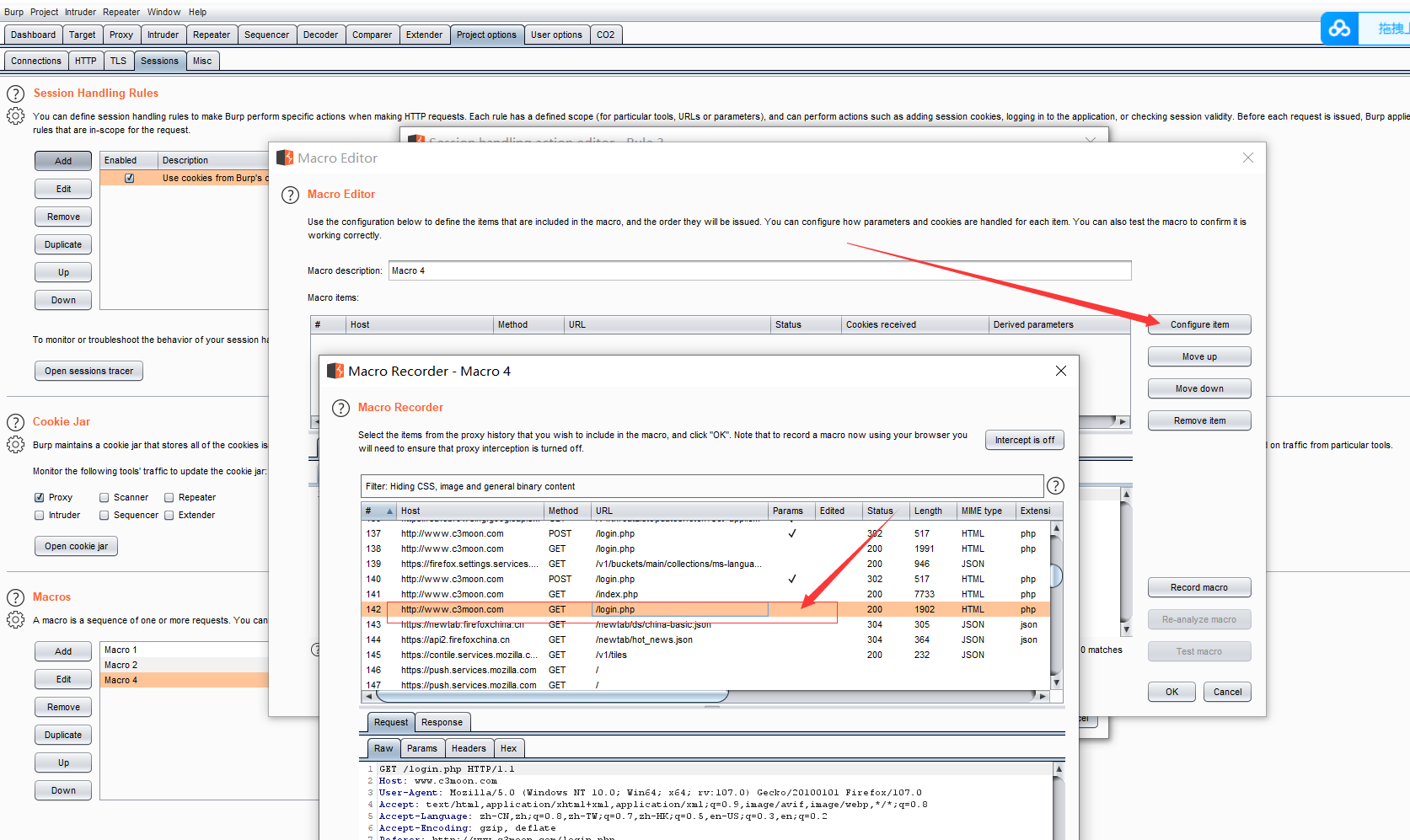Uncheck the Proxy cookie jar checkbox
This screenshot has width=1410, height=840.
39,497
